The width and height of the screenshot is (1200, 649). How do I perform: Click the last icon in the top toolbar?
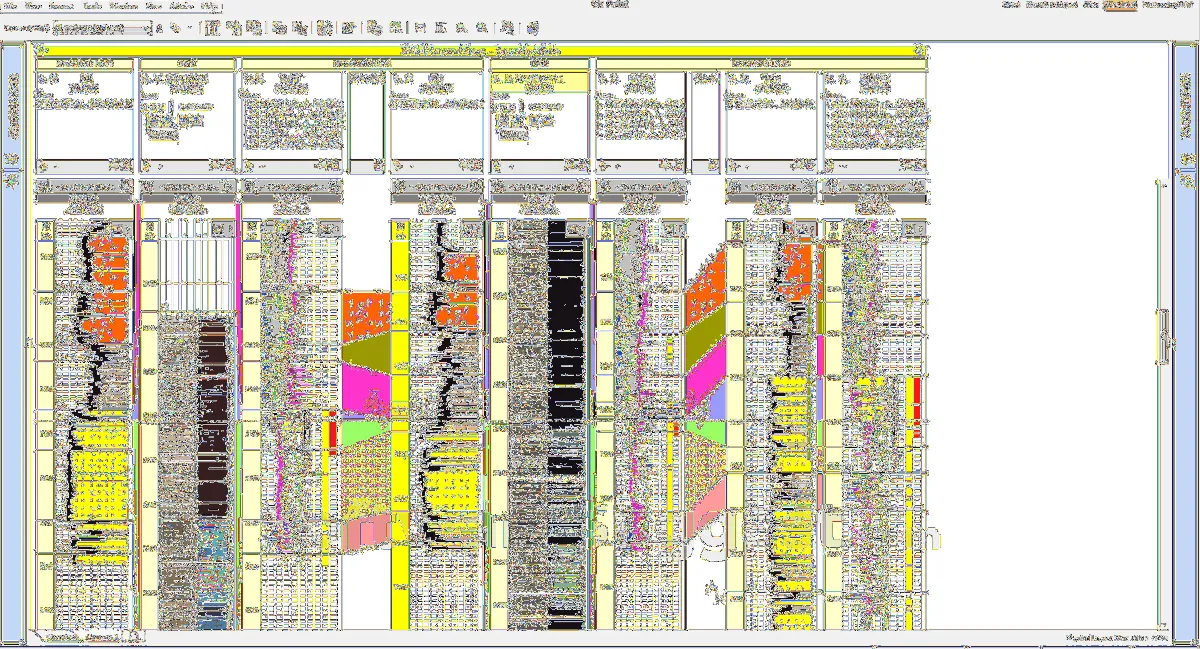(x=531, y=29)
